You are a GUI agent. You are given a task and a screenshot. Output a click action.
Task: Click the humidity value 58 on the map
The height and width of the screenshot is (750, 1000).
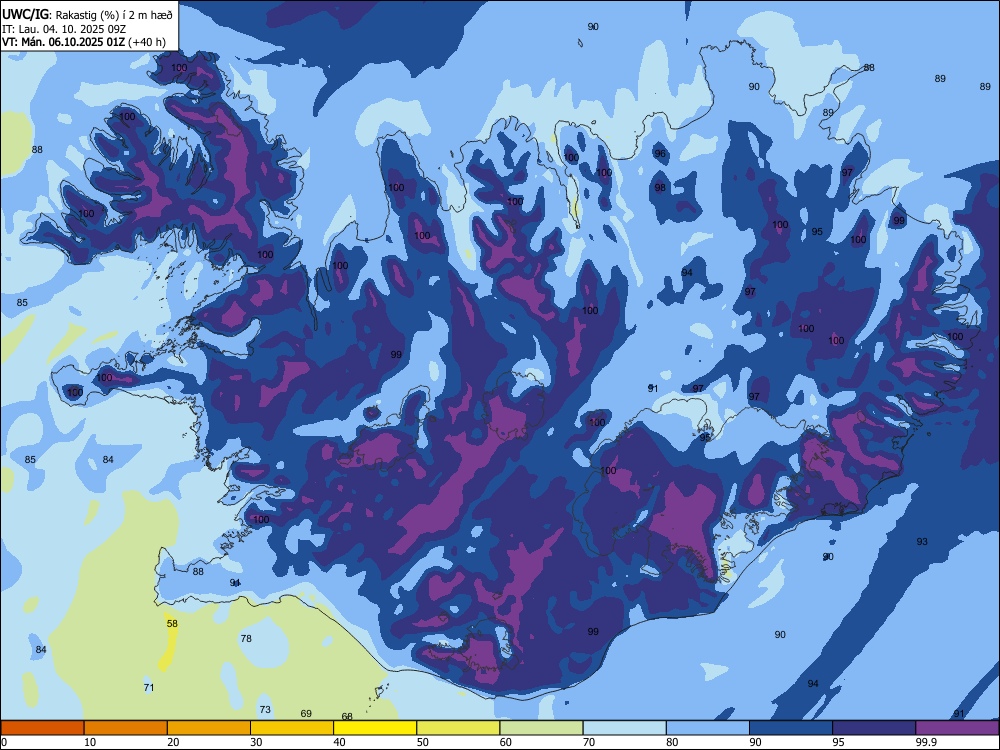(172, 624)
